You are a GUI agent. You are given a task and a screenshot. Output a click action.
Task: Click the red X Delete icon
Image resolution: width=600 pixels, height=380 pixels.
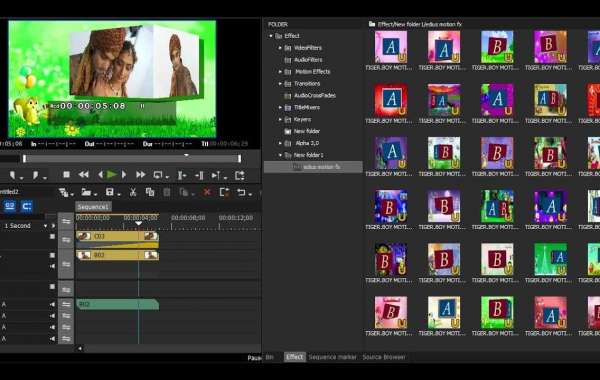click(207, 192)
